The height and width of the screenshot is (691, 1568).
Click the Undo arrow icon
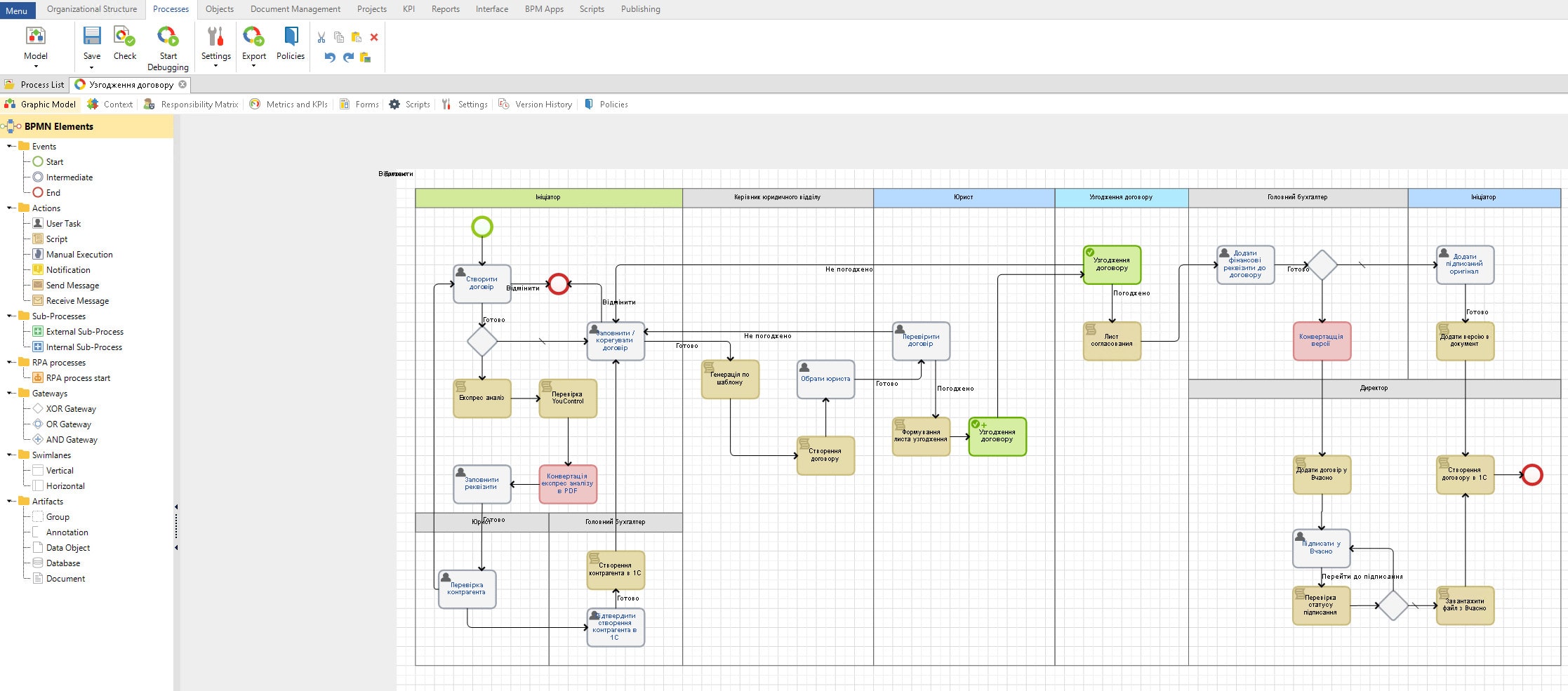[x=330, y=58]
